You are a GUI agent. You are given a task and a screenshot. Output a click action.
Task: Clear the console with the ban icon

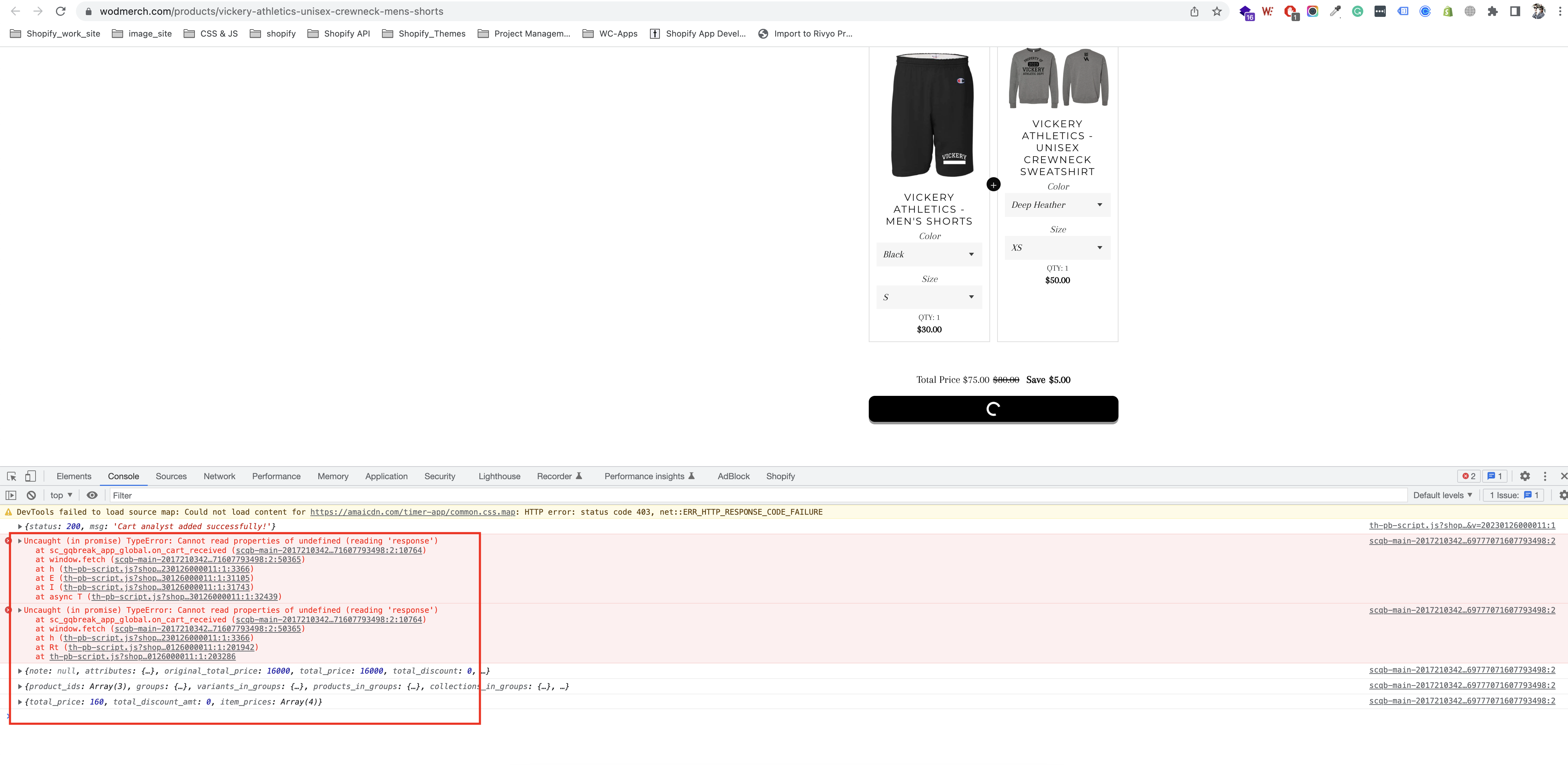click(x=31, y=495)
